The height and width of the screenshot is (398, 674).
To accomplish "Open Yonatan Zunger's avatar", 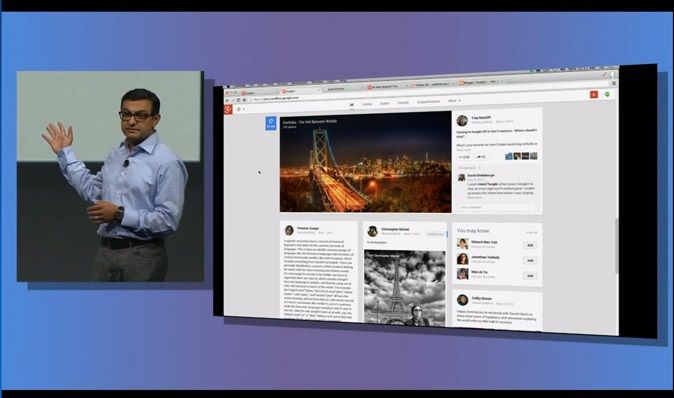I will (289, 230).
